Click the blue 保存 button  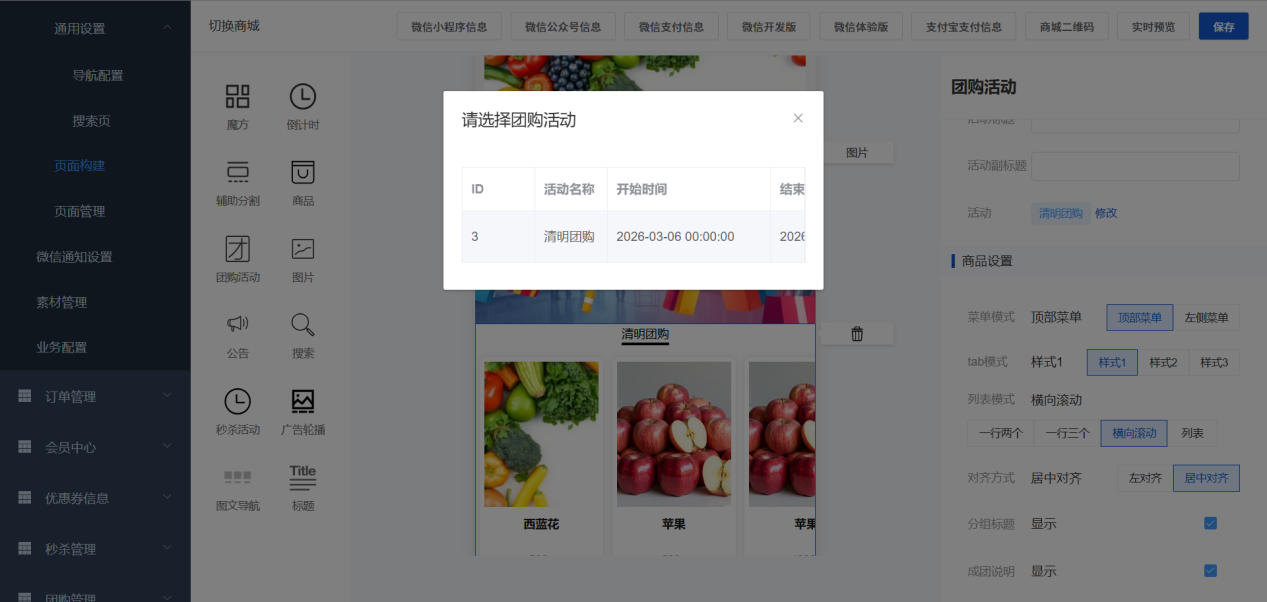click(1223, 27)
